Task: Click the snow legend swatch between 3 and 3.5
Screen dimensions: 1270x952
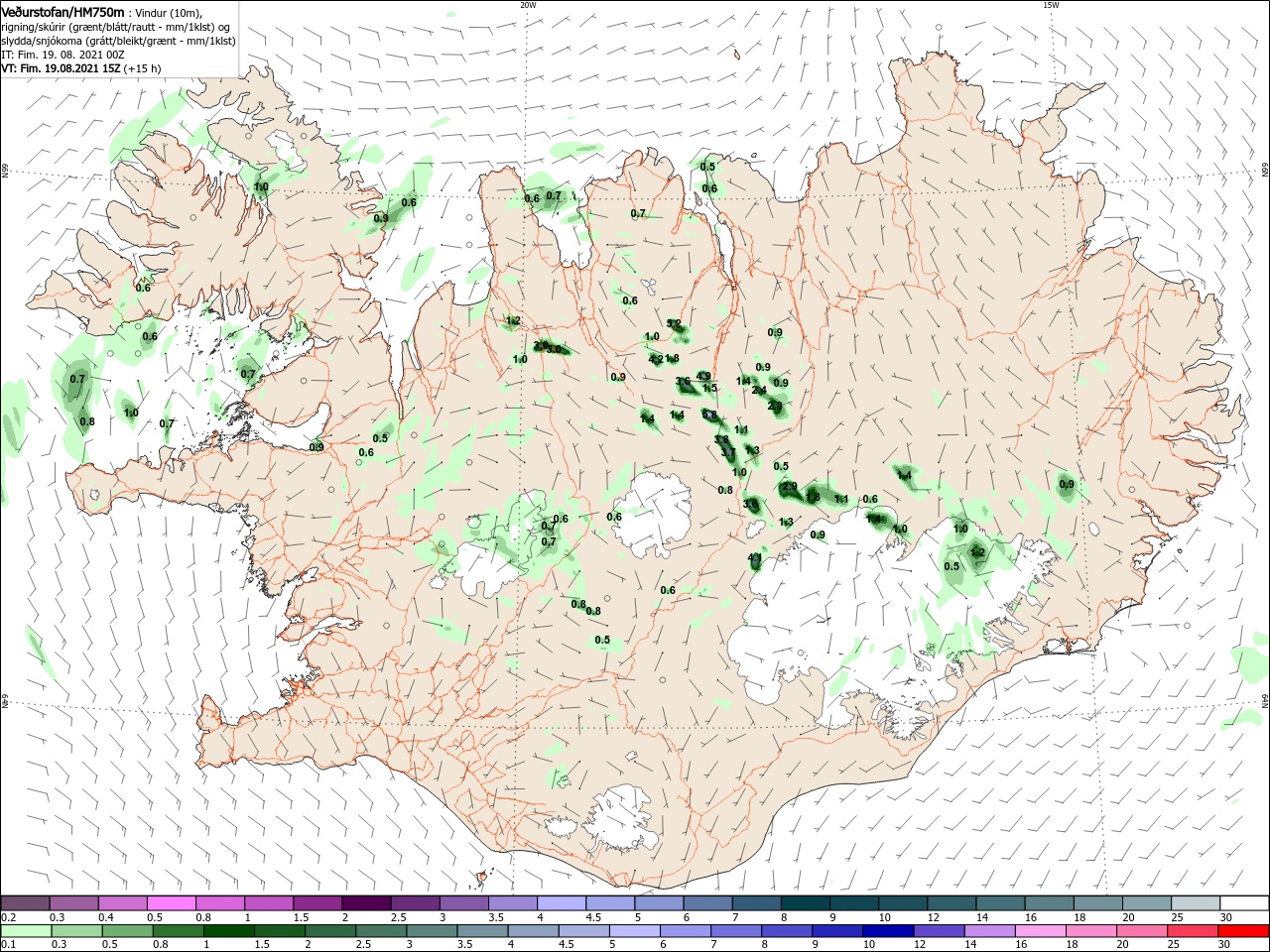Action: coord(463,902)
